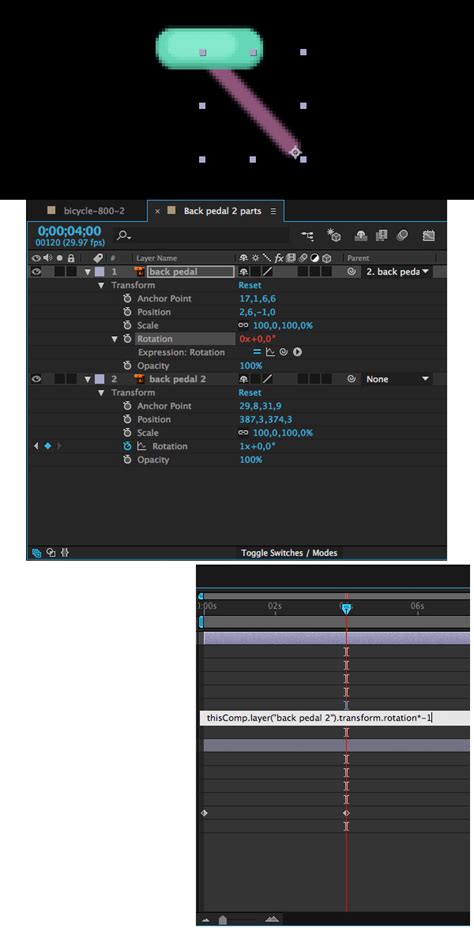Click the blue current time indicator handle

[346, 608]
